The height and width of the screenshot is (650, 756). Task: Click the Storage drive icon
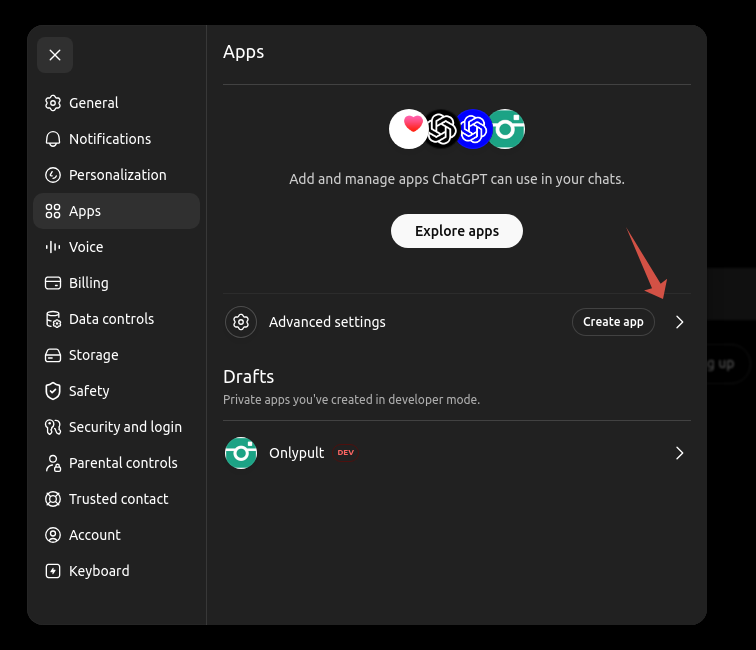tap(53, 355)
